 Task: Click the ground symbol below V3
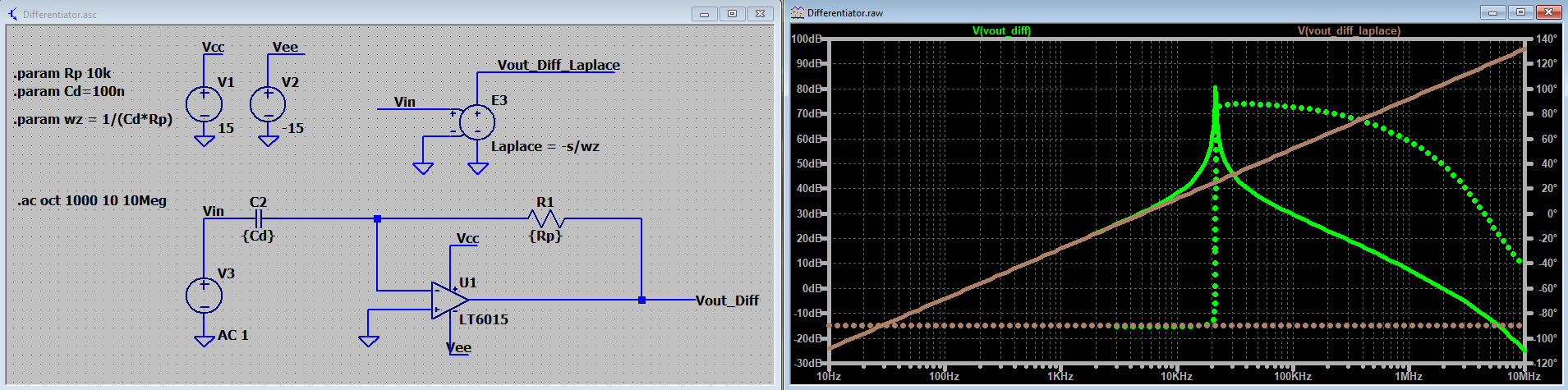pyautogui.click(x=204, y=341)
